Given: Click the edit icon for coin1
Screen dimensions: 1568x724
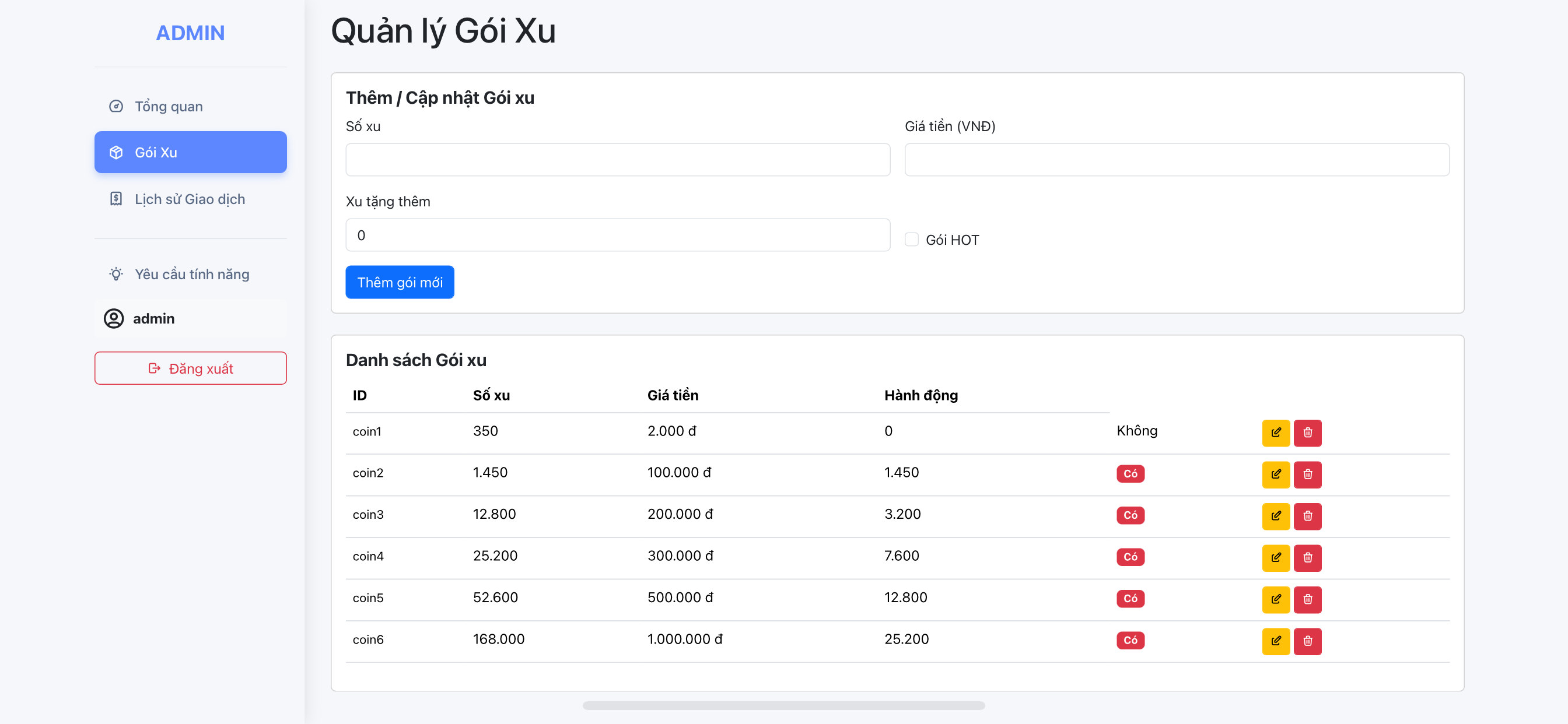Looking at the screenshot, I should (x=1275, y=433).
